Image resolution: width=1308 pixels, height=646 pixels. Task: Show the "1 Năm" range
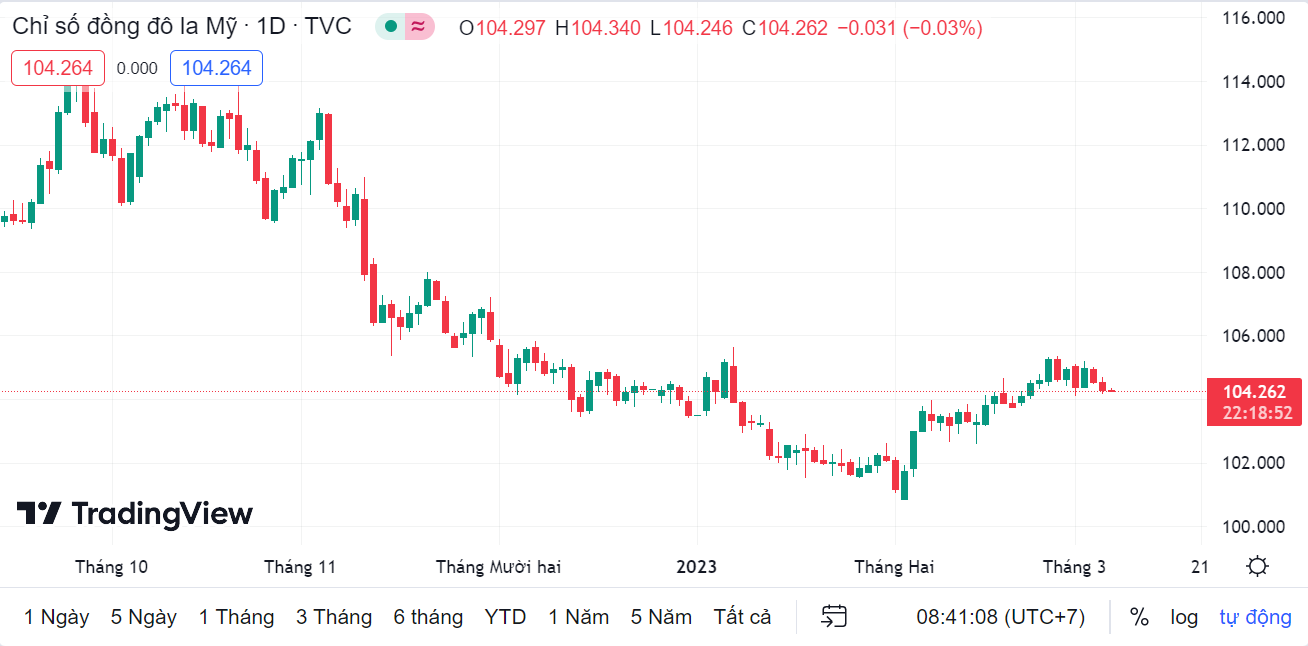pyautogui.click(x=579, y=617)
